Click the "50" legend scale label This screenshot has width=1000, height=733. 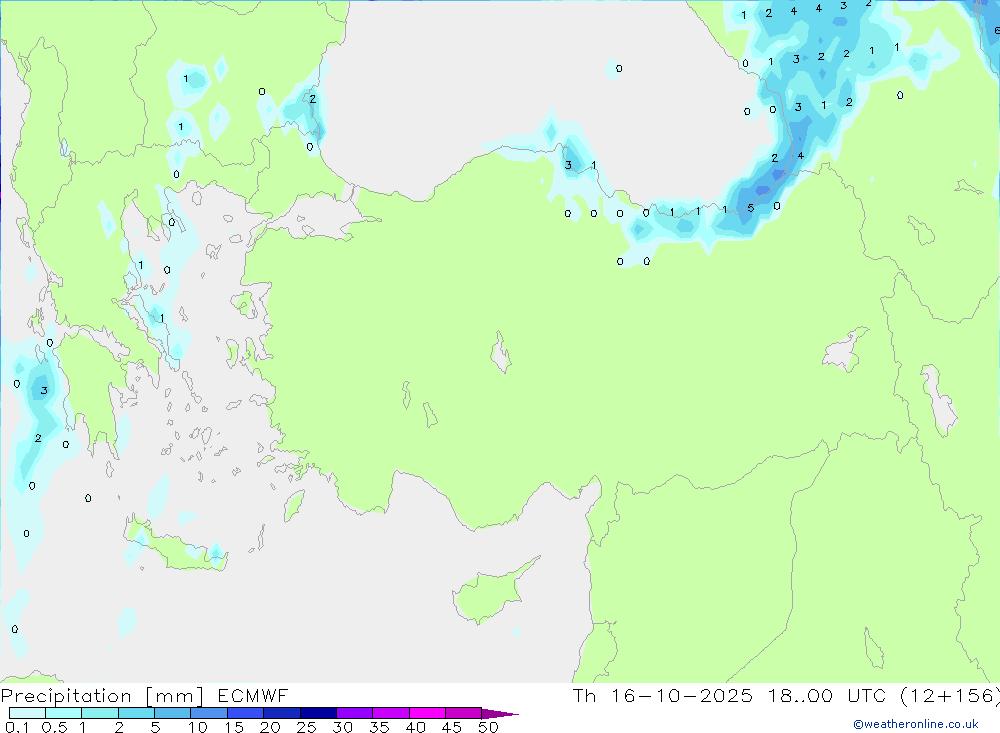coord(488,727)
